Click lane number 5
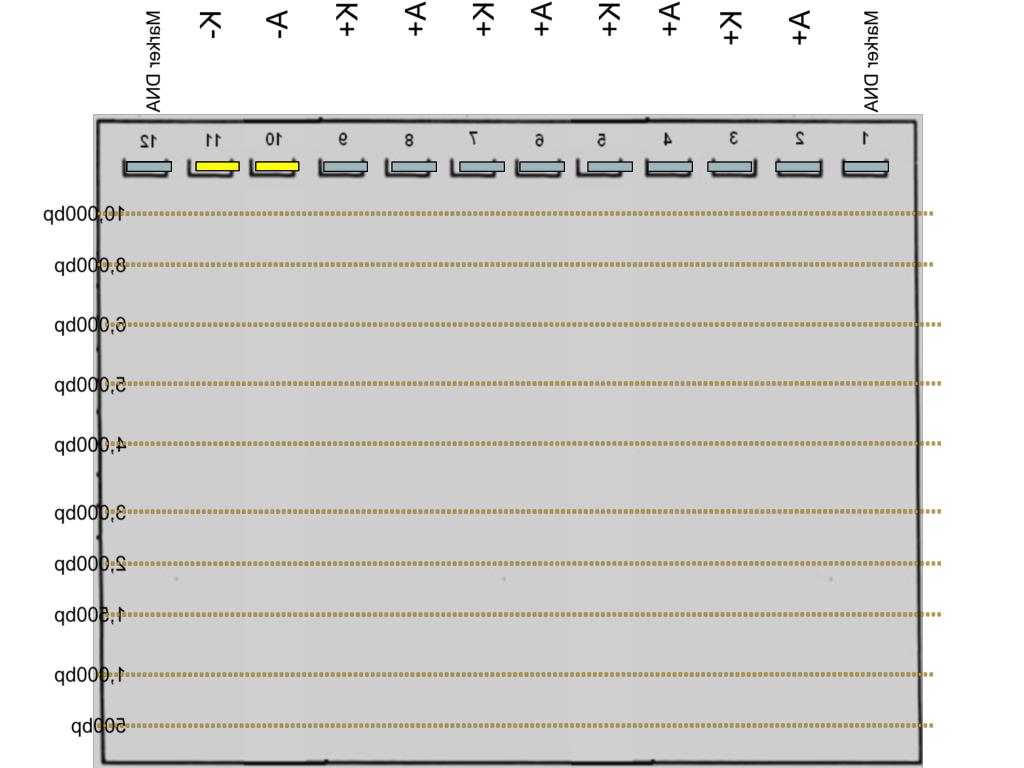Image resolution: width=1024 pixels, height=768 pixels. 601,140
